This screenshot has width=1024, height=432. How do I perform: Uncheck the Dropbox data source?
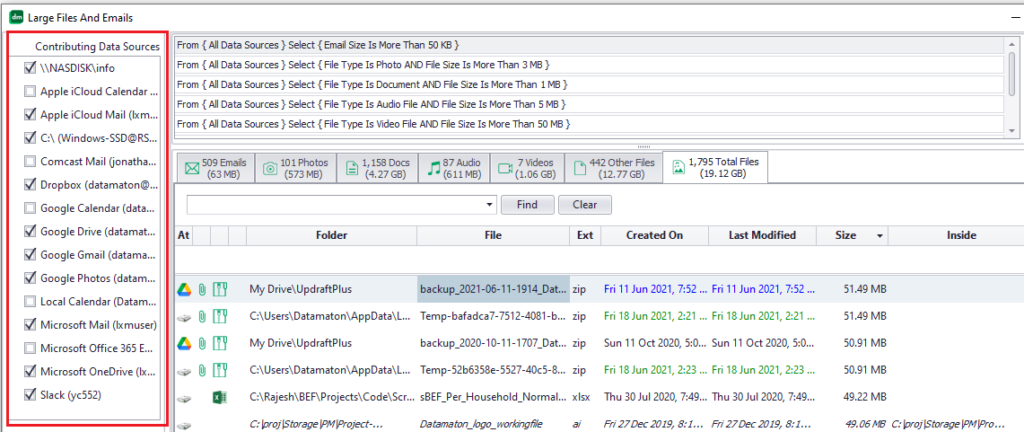29,185
